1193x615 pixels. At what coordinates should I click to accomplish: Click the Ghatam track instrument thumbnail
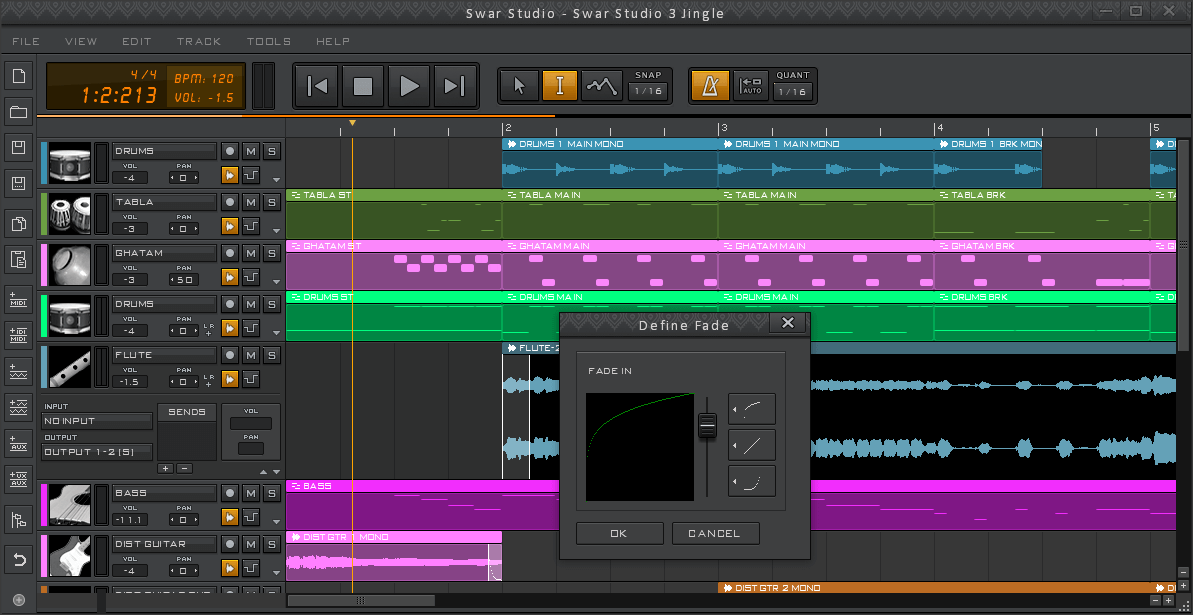pyautogui.click(x=70, y=266)
